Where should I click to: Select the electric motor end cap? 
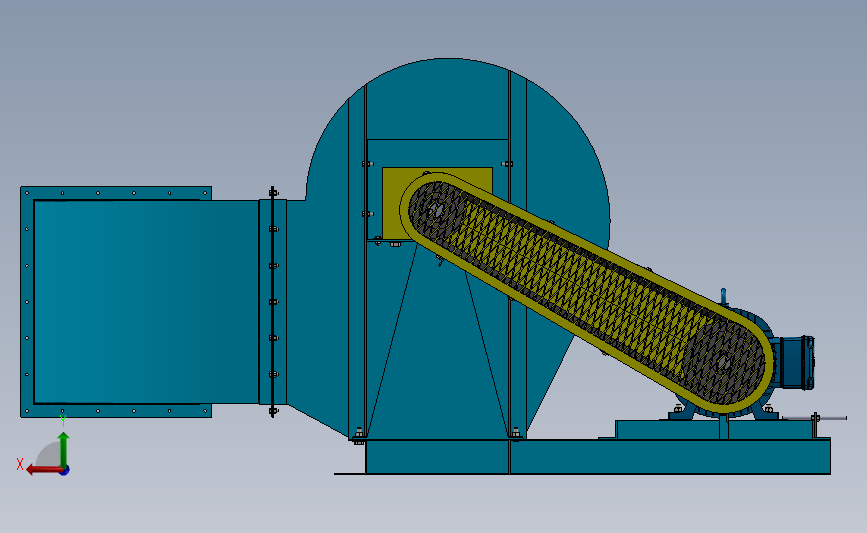coord(797,362)
